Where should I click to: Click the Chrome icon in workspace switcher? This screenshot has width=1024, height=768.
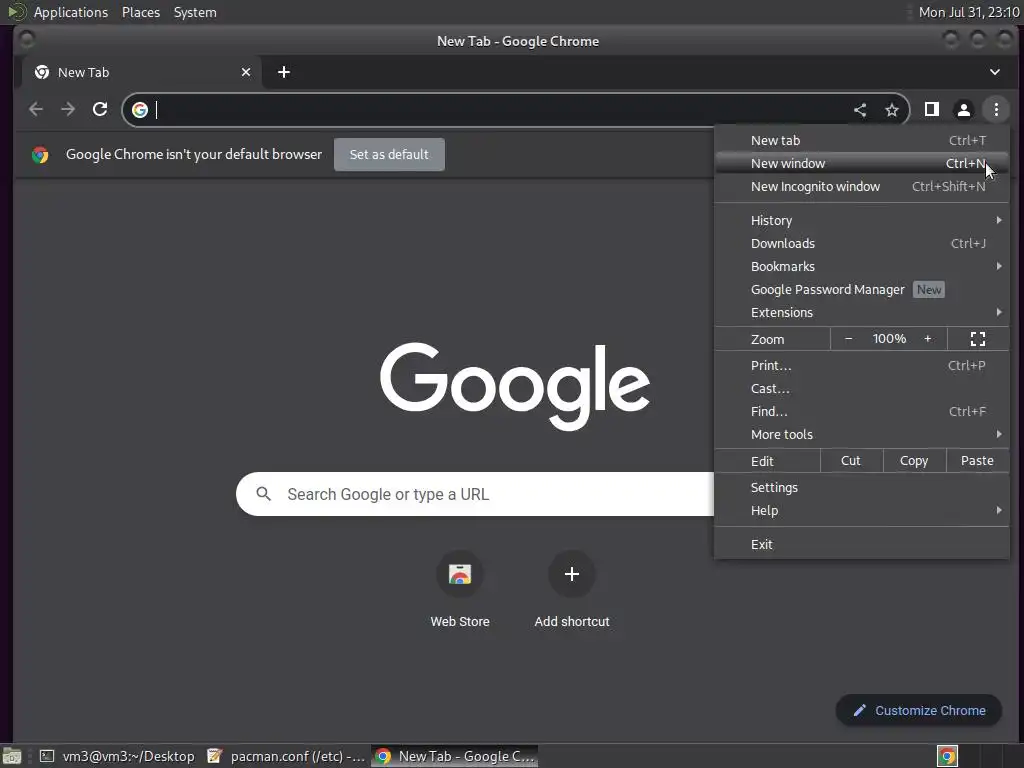click(947, 756)
